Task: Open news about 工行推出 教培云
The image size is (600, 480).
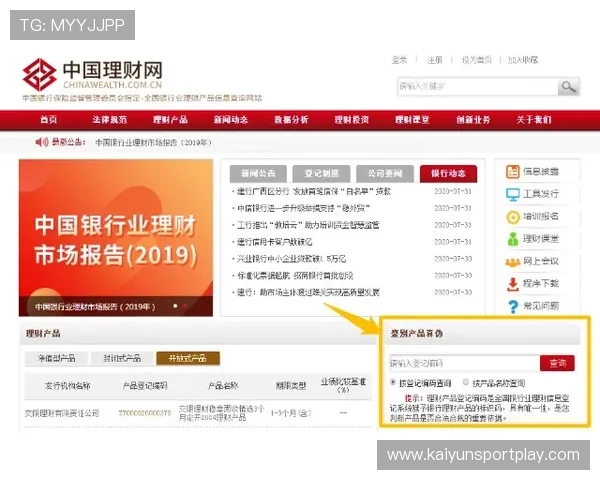Action: coord(308,225)
